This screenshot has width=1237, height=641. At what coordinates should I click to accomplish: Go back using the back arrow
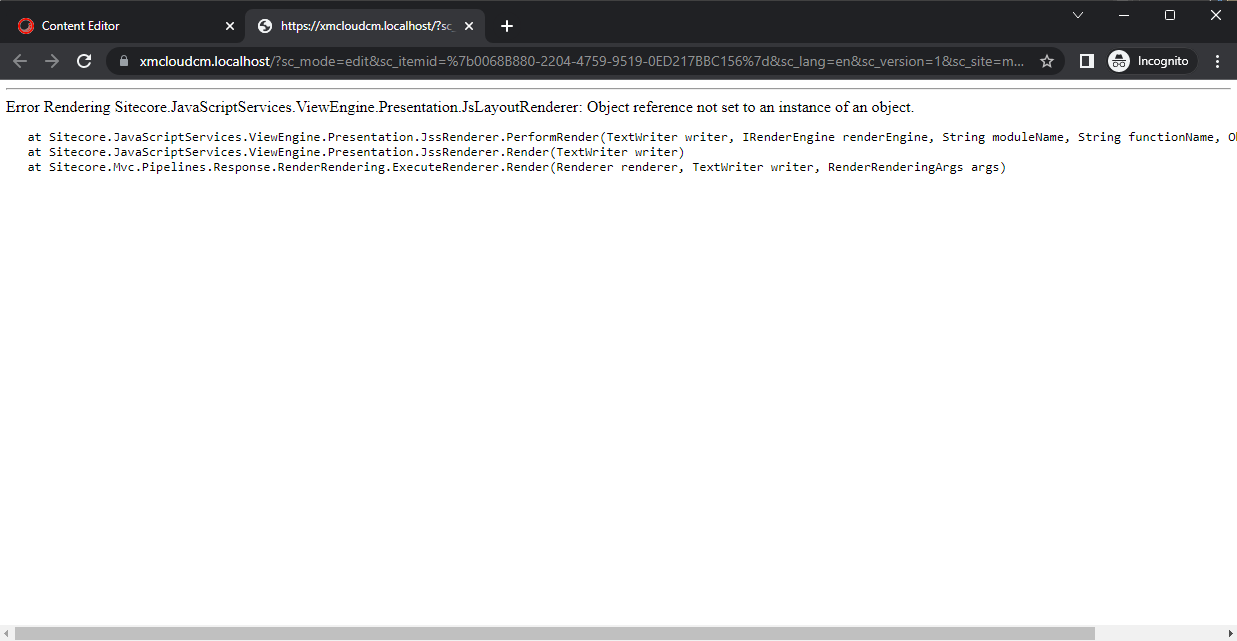click(20, 61)
